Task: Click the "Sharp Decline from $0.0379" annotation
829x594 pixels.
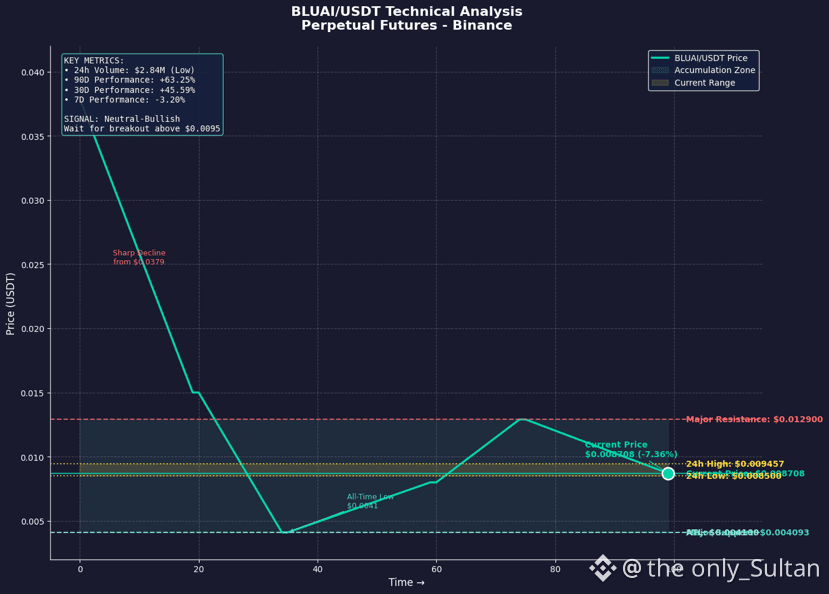Action: pos(139,257)
